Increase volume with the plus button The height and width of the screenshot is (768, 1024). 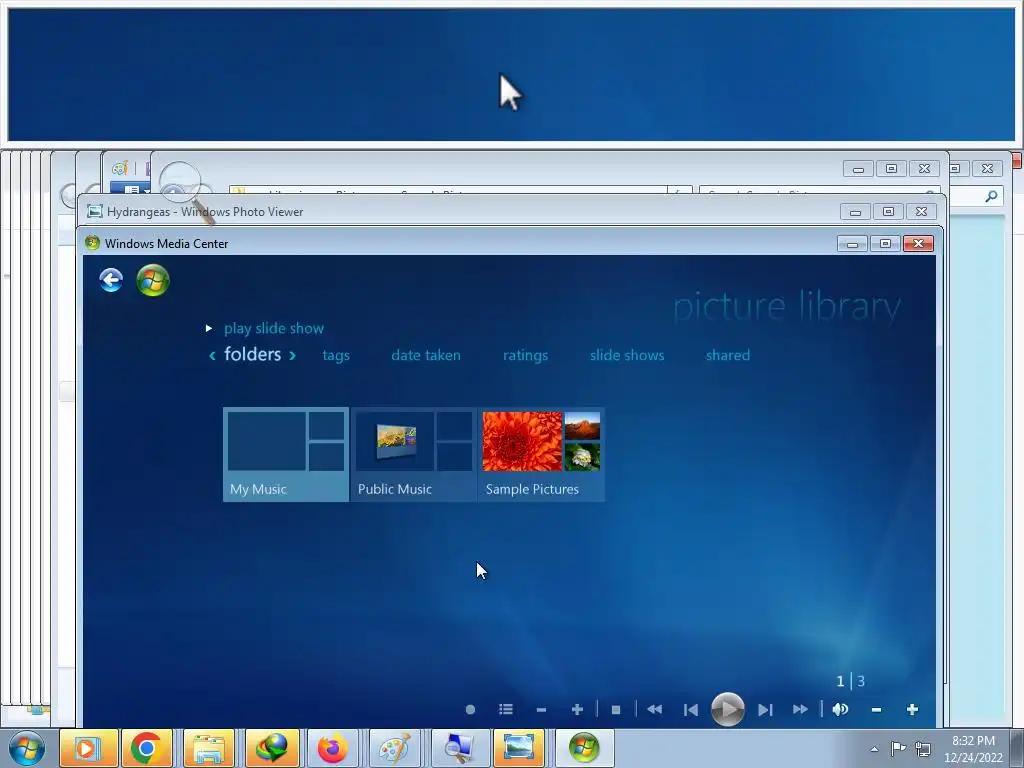click(x=912, y=709)
